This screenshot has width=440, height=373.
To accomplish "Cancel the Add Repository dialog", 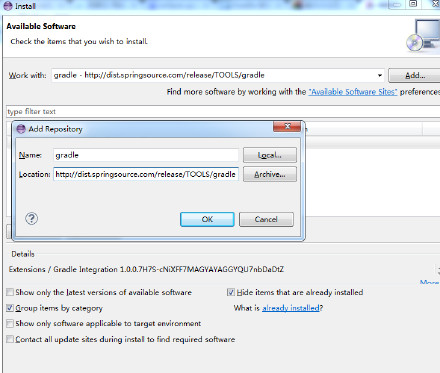I will [x=266, y=219].
